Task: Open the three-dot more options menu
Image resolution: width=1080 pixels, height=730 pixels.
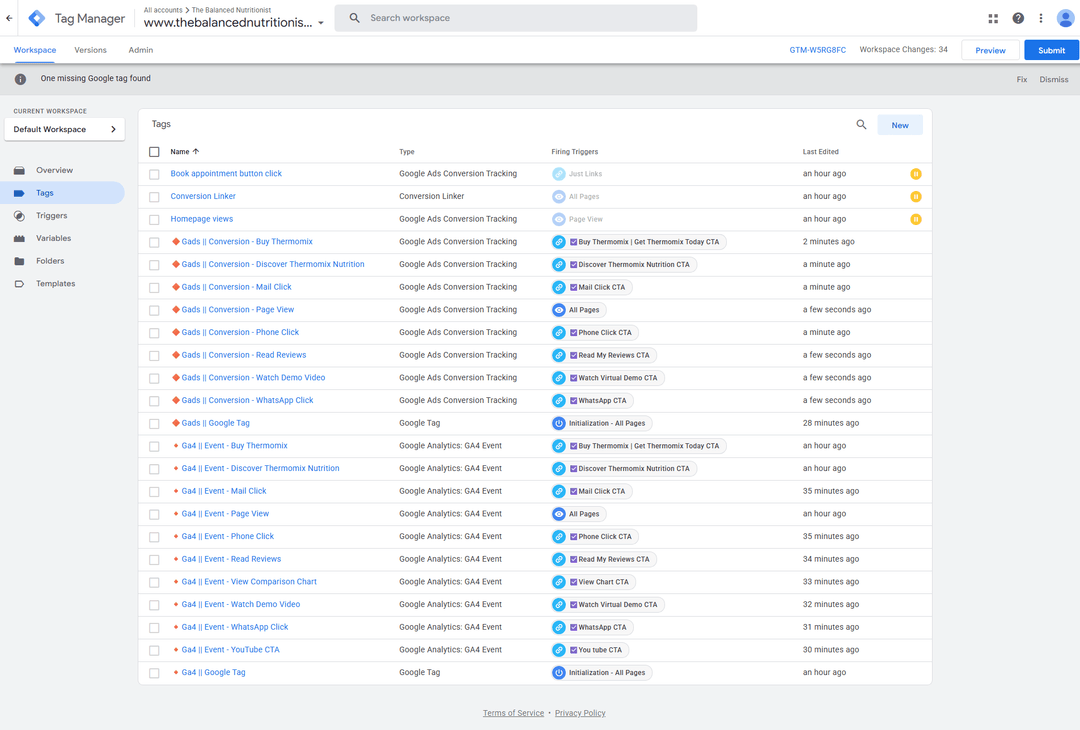Action: click(1041, 19)
